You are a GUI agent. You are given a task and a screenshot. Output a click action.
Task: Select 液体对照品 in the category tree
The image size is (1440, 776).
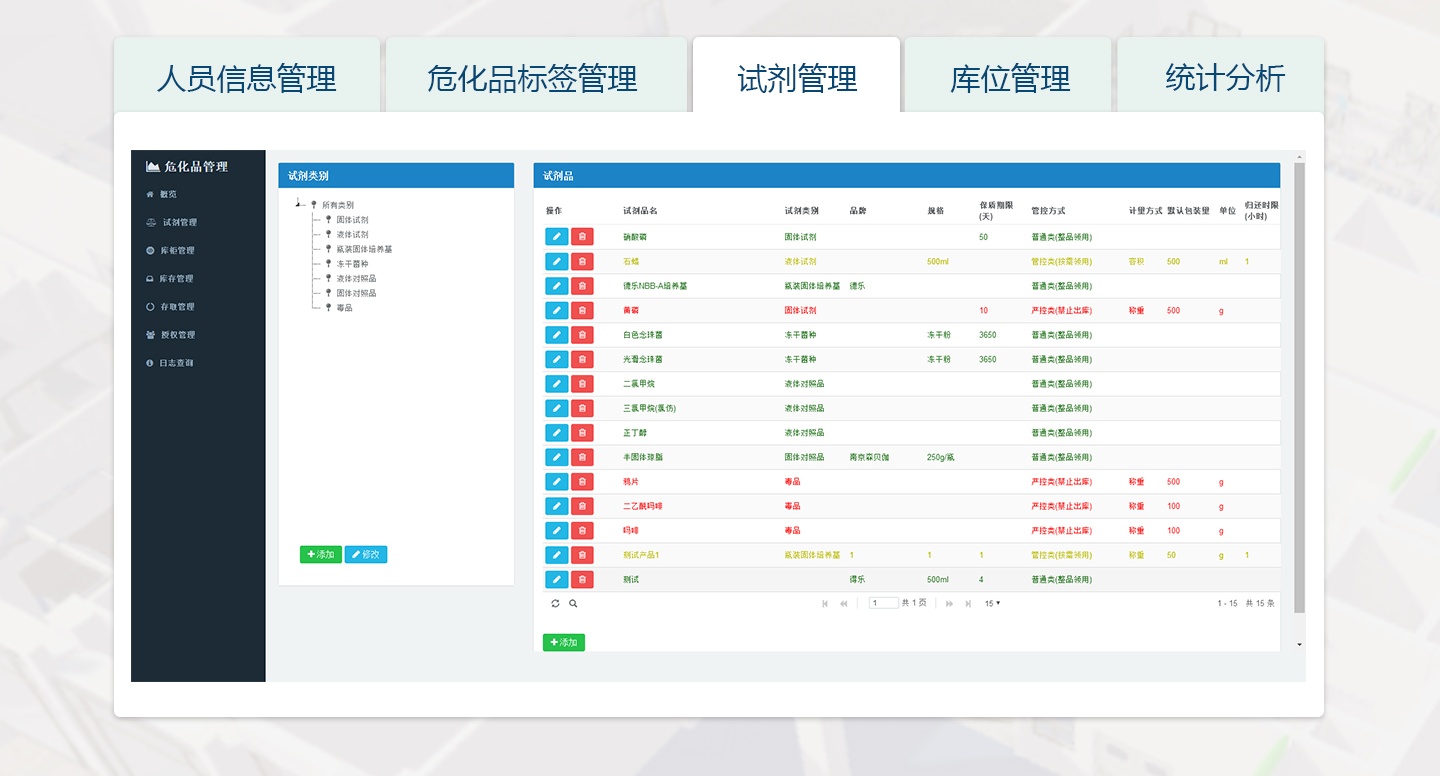click(x=356, y=279)
